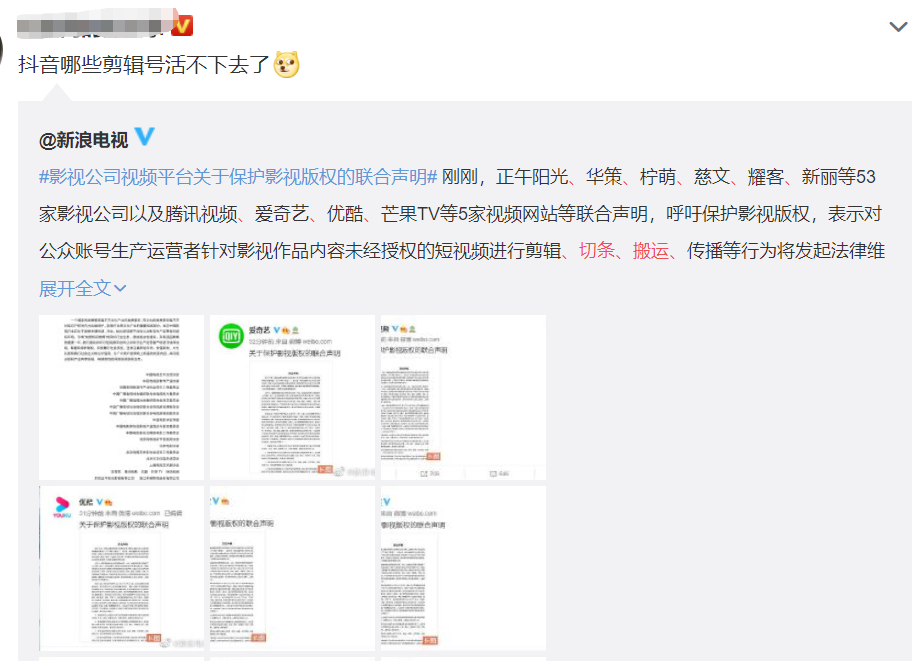
Task: Click the post text 抖音哪些剪辑号活不下去了
Action: click(x=144, y=65)
